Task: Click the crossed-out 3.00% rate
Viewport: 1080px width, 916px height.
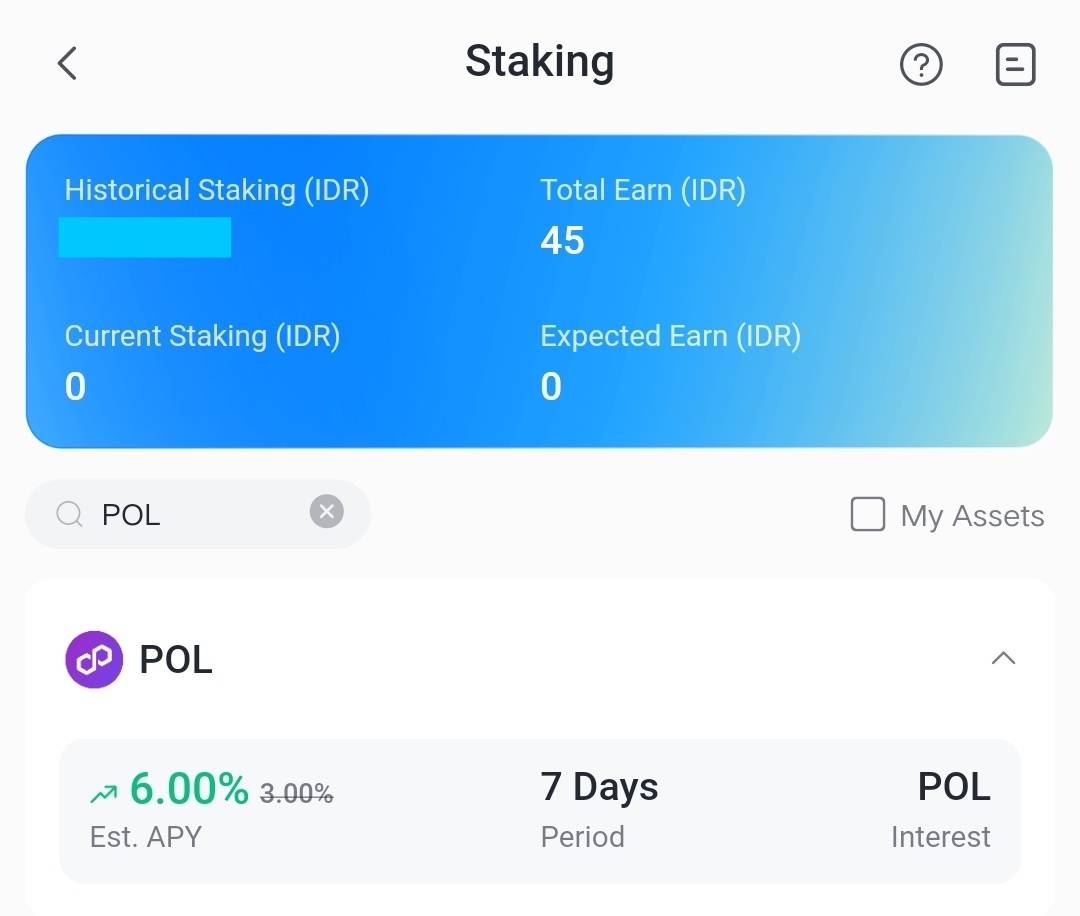Action: pos(296,794)
